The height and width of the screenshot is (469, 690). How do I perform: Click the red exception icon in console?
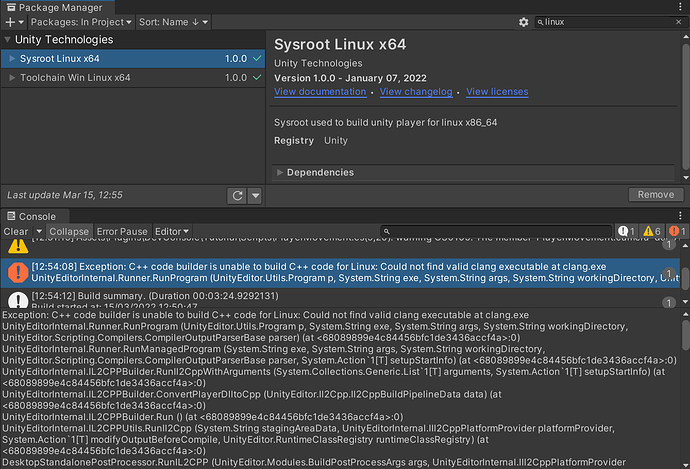click(18, 271)
